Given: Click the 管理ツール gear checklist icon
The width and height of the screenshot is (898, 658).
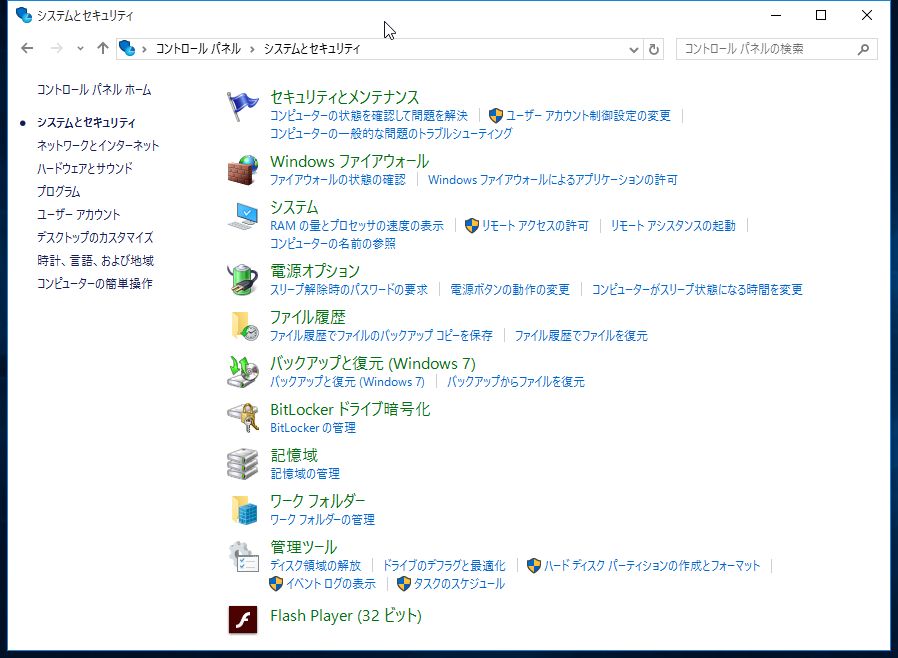Looking at the screenshot, I should point(244,557).
